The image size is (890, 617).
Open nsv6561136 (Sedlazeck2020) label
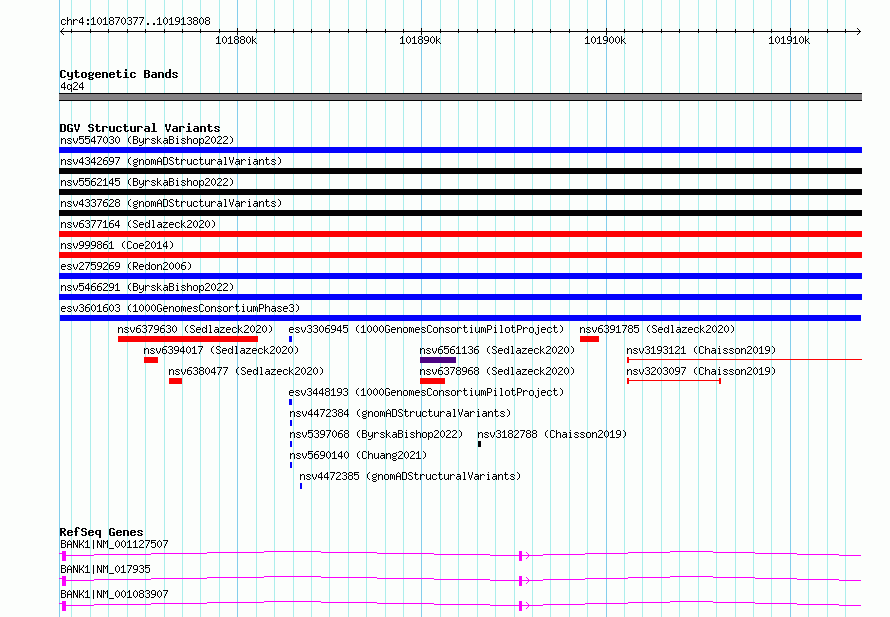[497, 350]
